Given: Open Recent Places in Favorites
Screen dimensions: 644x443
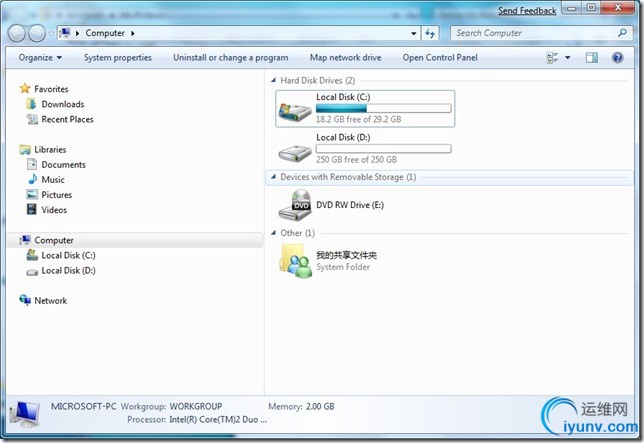Looking at the screenshot, I should pos(67,119).
